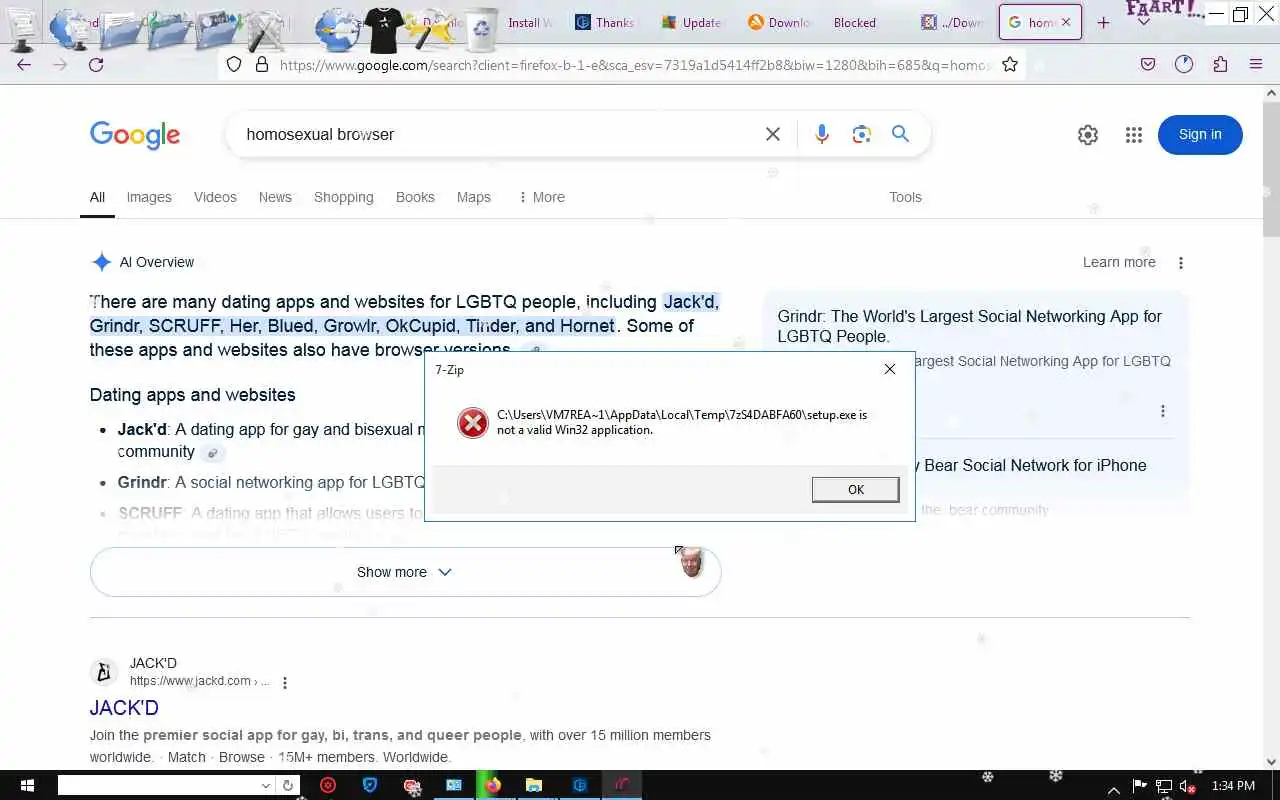The image size is (1280, 800).
Task: Open Google quick settings gear
Action: 1088,135
